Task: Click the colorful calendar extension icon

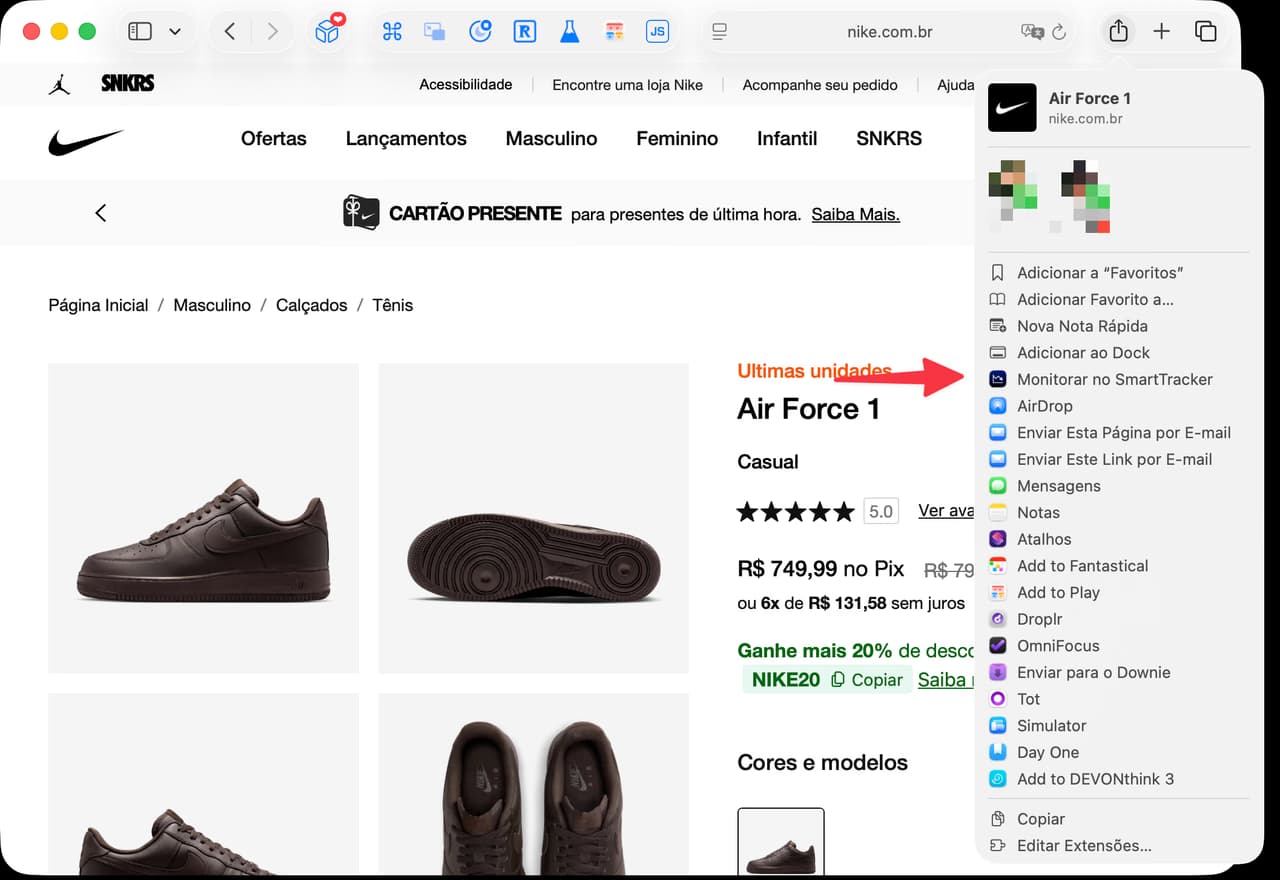Action: coord(615,32)
